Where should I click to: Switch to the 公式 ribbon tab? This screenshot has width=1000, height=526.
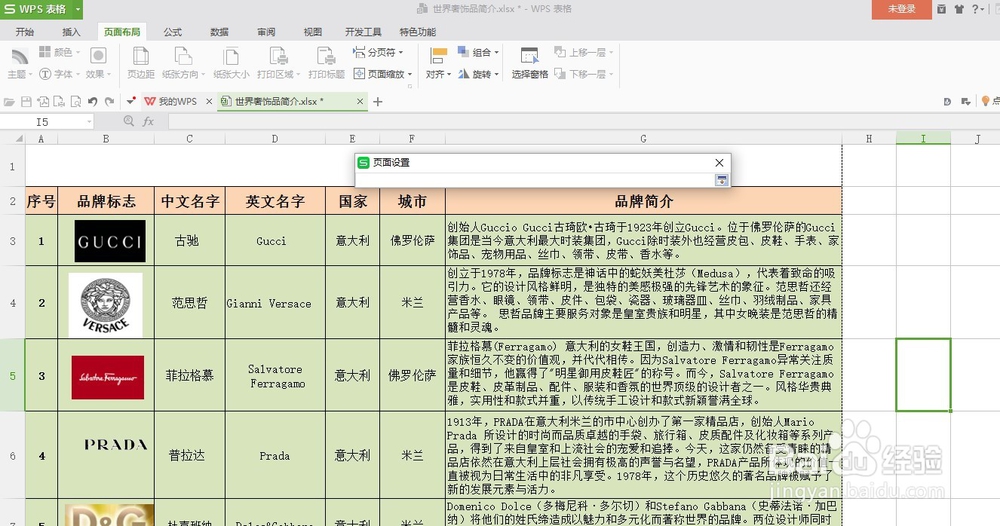(172, 32)
